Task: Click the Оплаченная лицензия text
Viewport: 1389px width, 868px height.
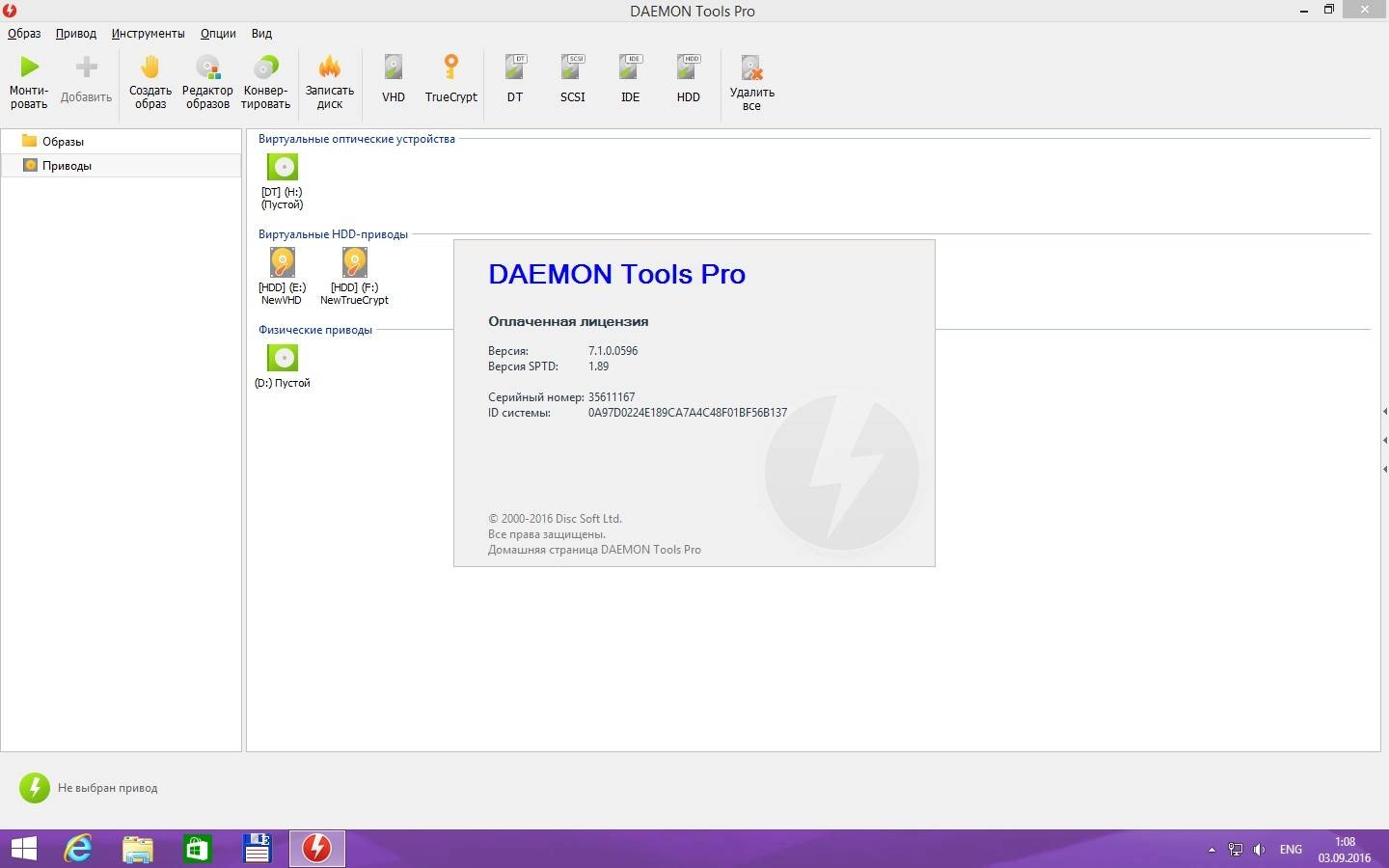Action: (568, 321)
